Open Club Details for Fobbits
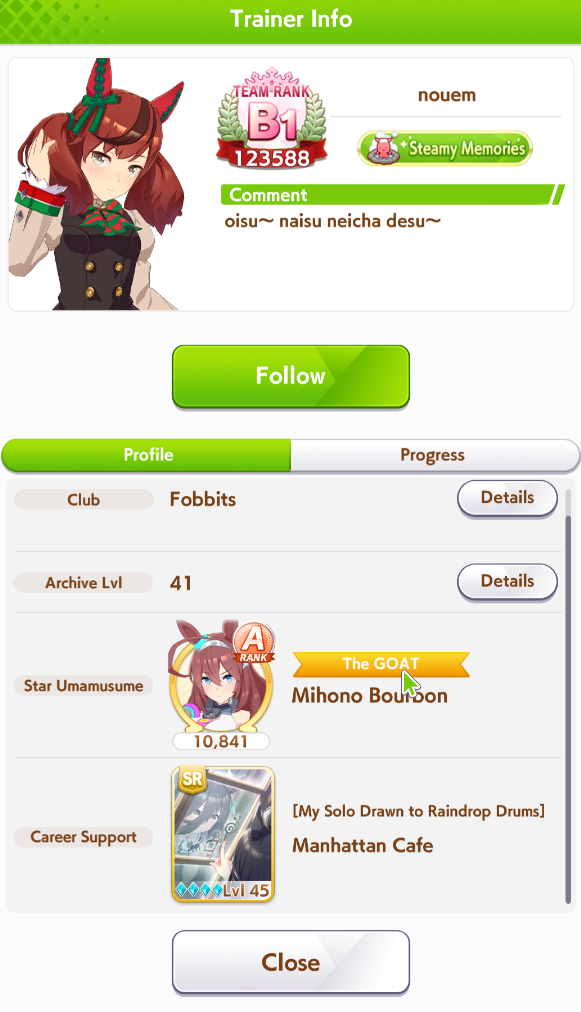 pyautogui.click(x=507, y=498)
